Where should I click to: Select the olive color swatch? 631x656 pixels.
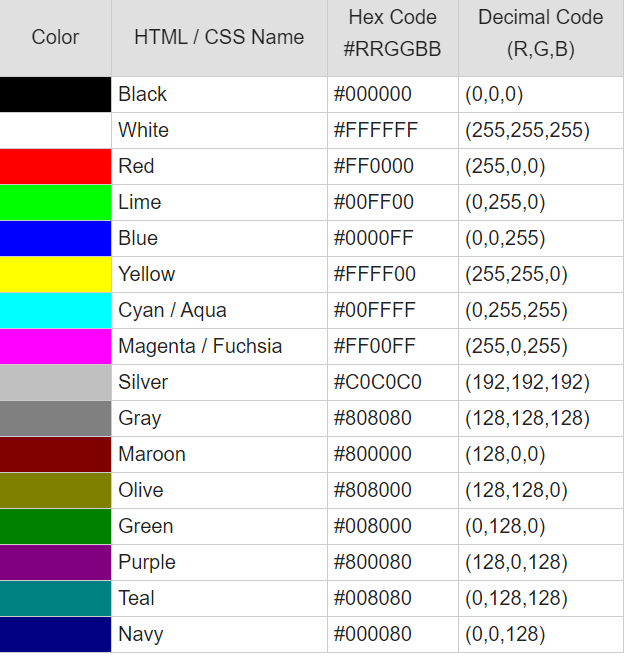click(x=56, y=490)
